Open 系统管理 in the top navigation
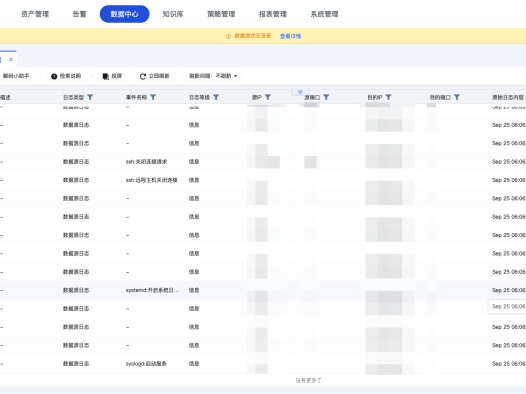The height and width of the screenshot is (394, 526). click(324, 14)
